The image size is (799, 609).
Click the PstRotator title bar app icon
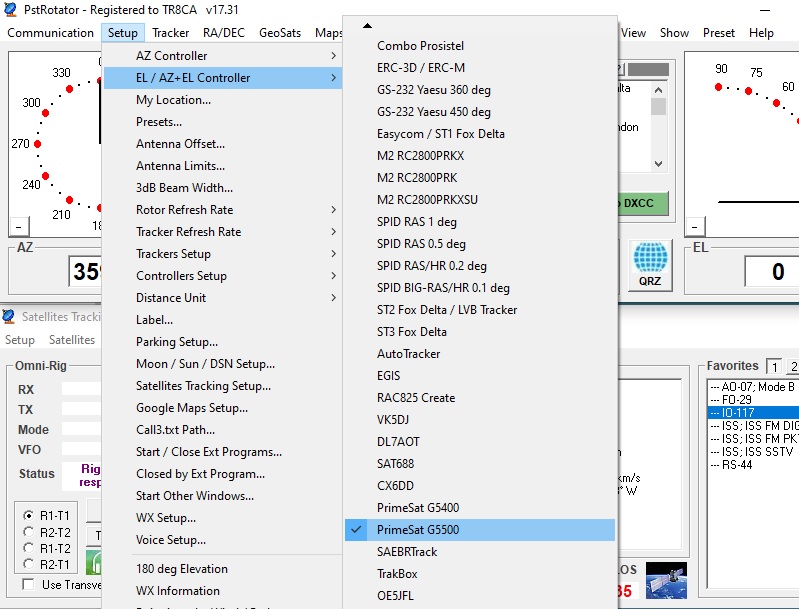pos(10,9)
